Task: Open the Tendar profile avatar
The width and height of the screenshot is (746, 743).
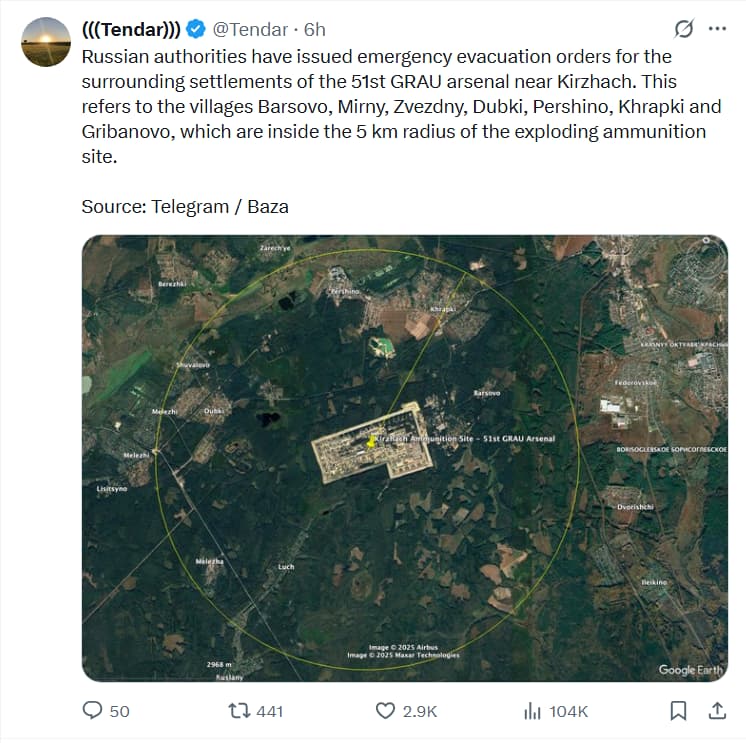Action: tap(46, 42)
